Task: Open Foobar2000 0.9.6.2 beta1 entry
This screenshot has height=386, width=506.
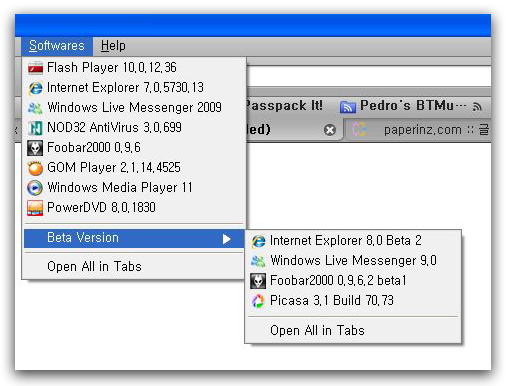Action: 353,281
